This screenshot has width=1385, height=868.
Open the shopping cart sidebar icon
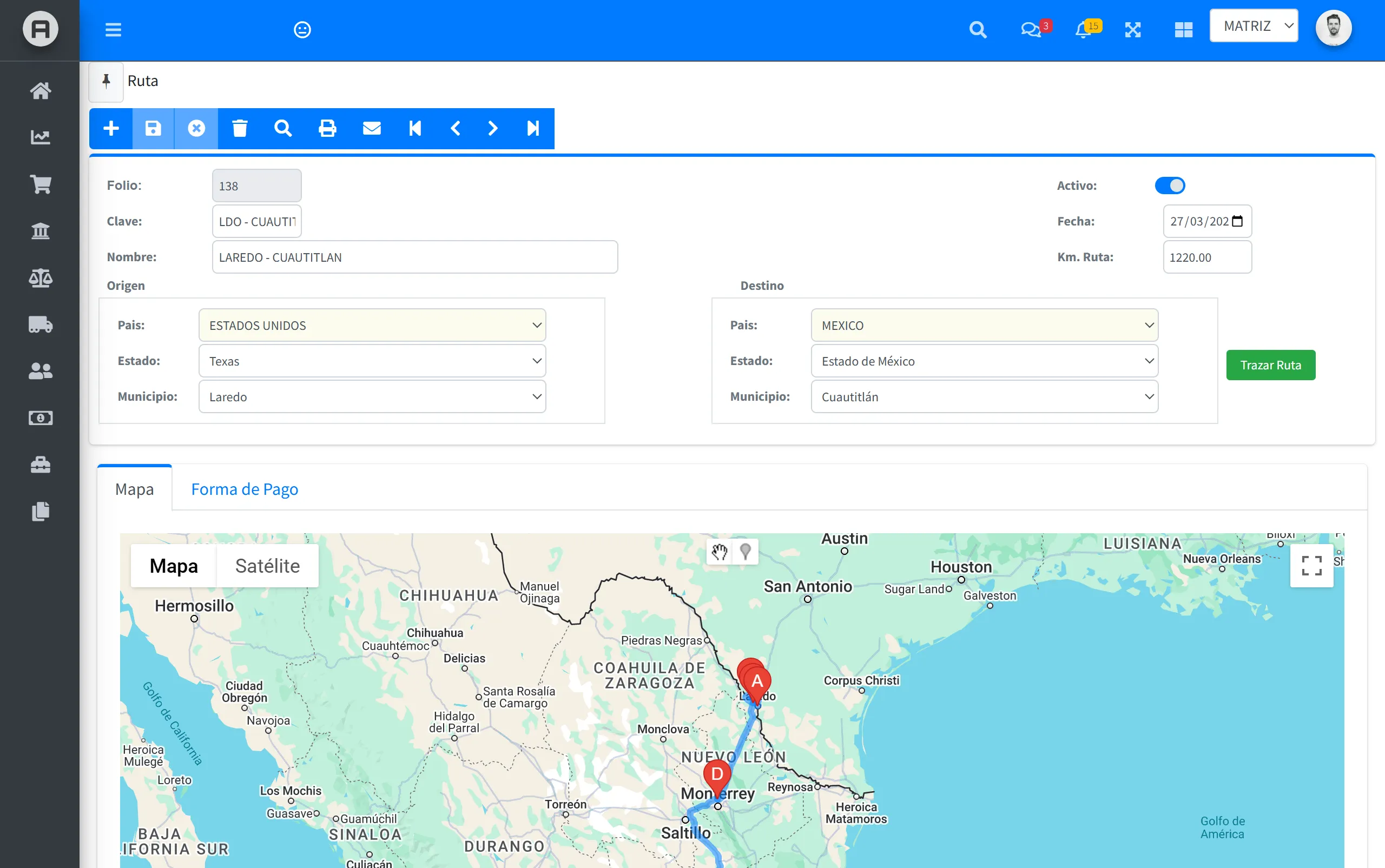(x=40, y=184)
